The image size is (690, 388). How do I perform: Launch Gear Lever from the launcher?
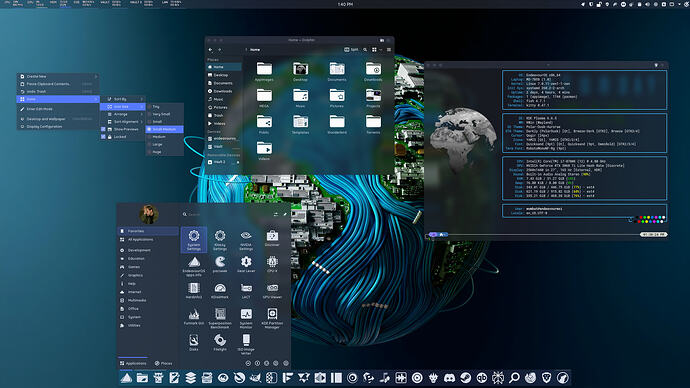(x=246, y=264)
